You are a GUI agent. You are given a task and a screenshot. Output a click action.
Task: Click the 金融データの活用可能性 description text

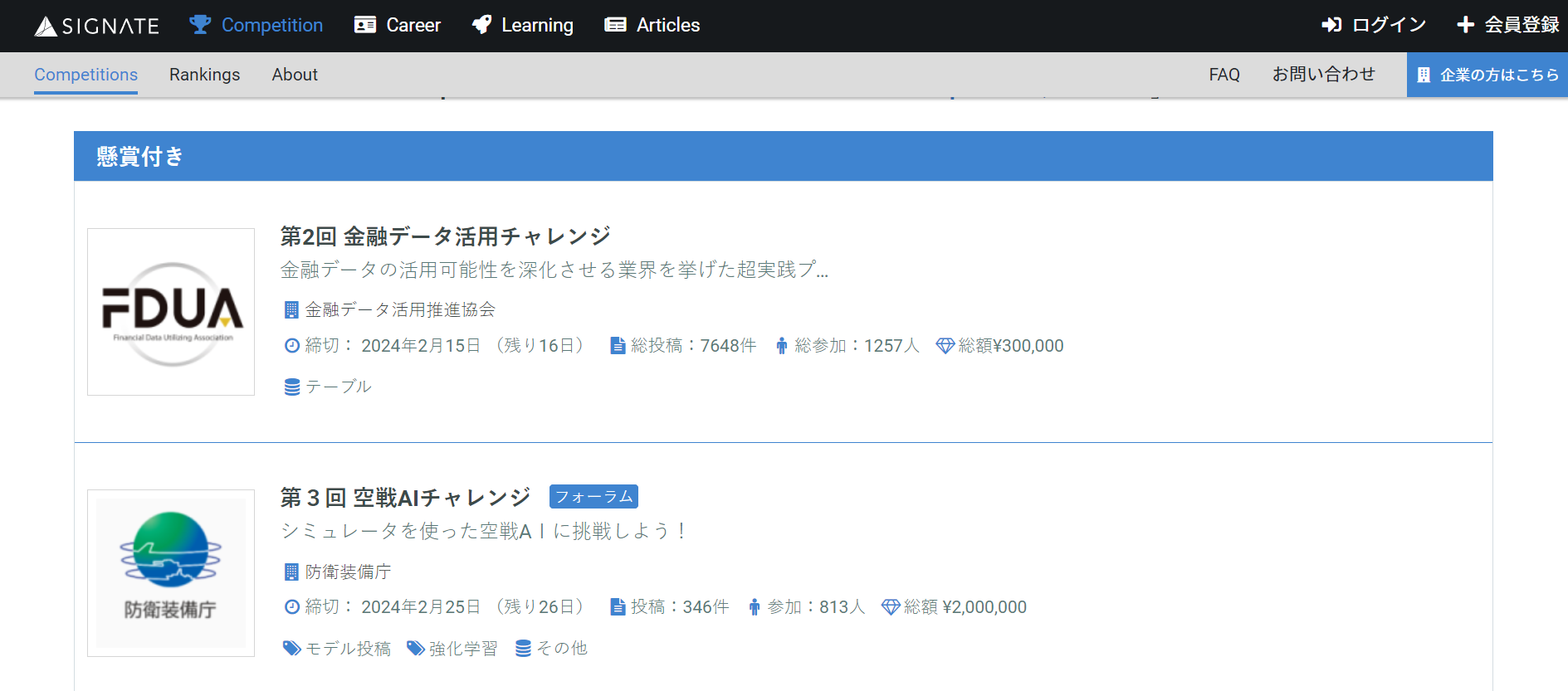click(x=554, y=270)
